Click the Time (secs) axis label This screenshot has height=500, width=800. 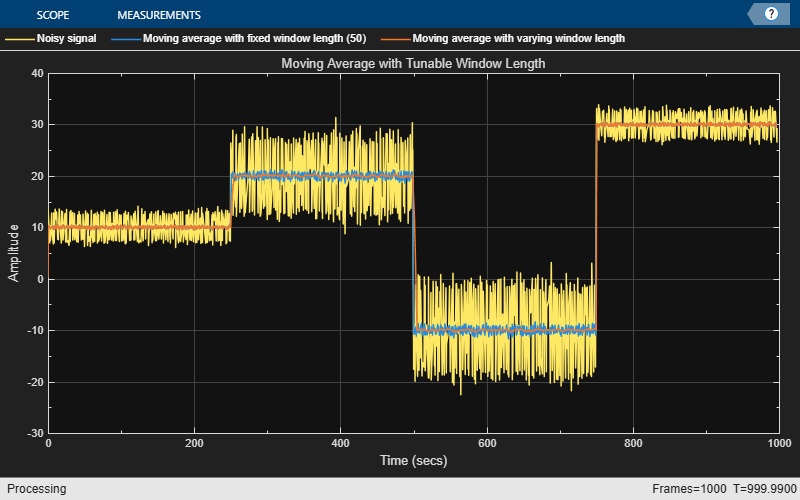tap(413, 461)
